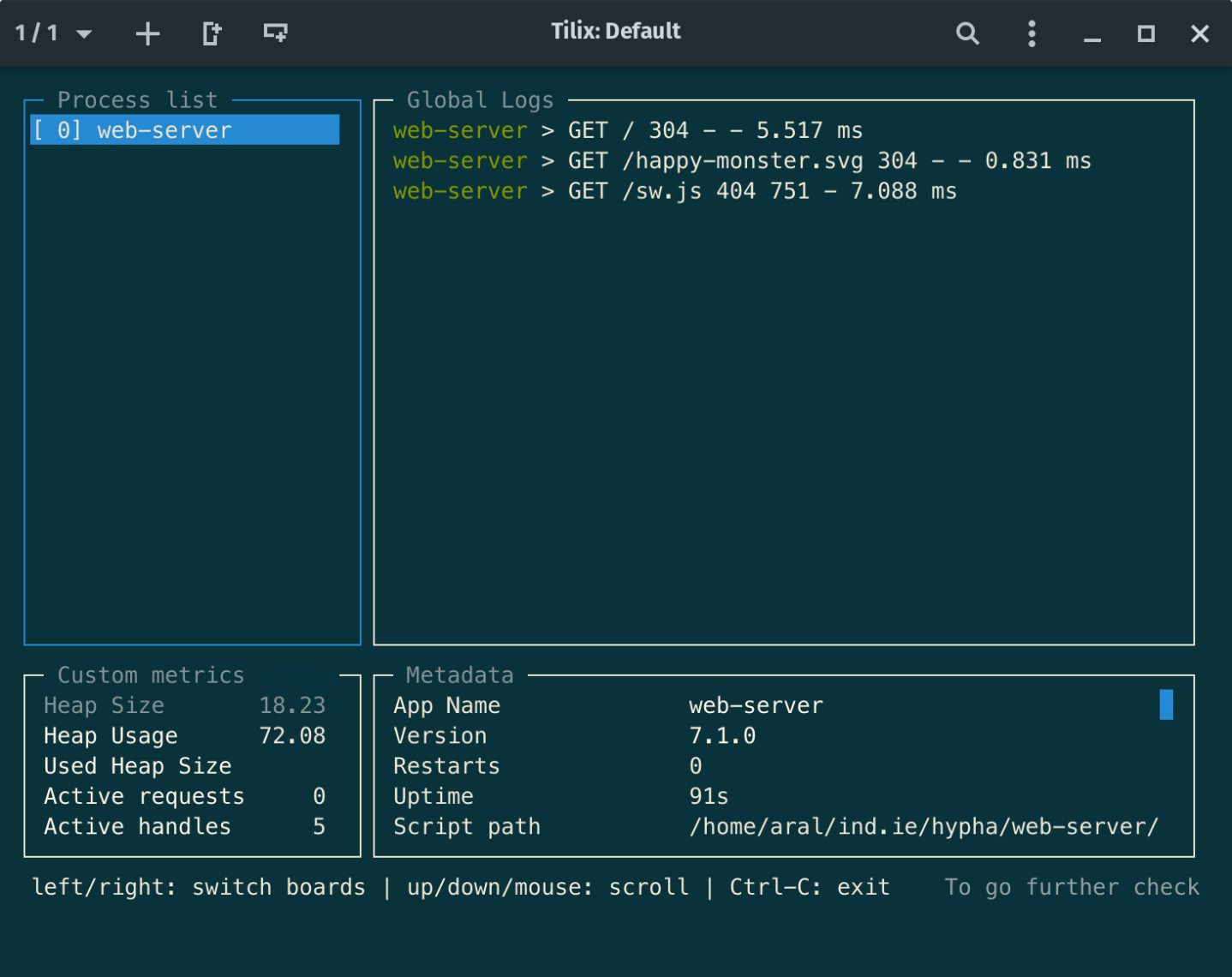
Task: Close the Tilix window
Action: [x=1199, y=33]
